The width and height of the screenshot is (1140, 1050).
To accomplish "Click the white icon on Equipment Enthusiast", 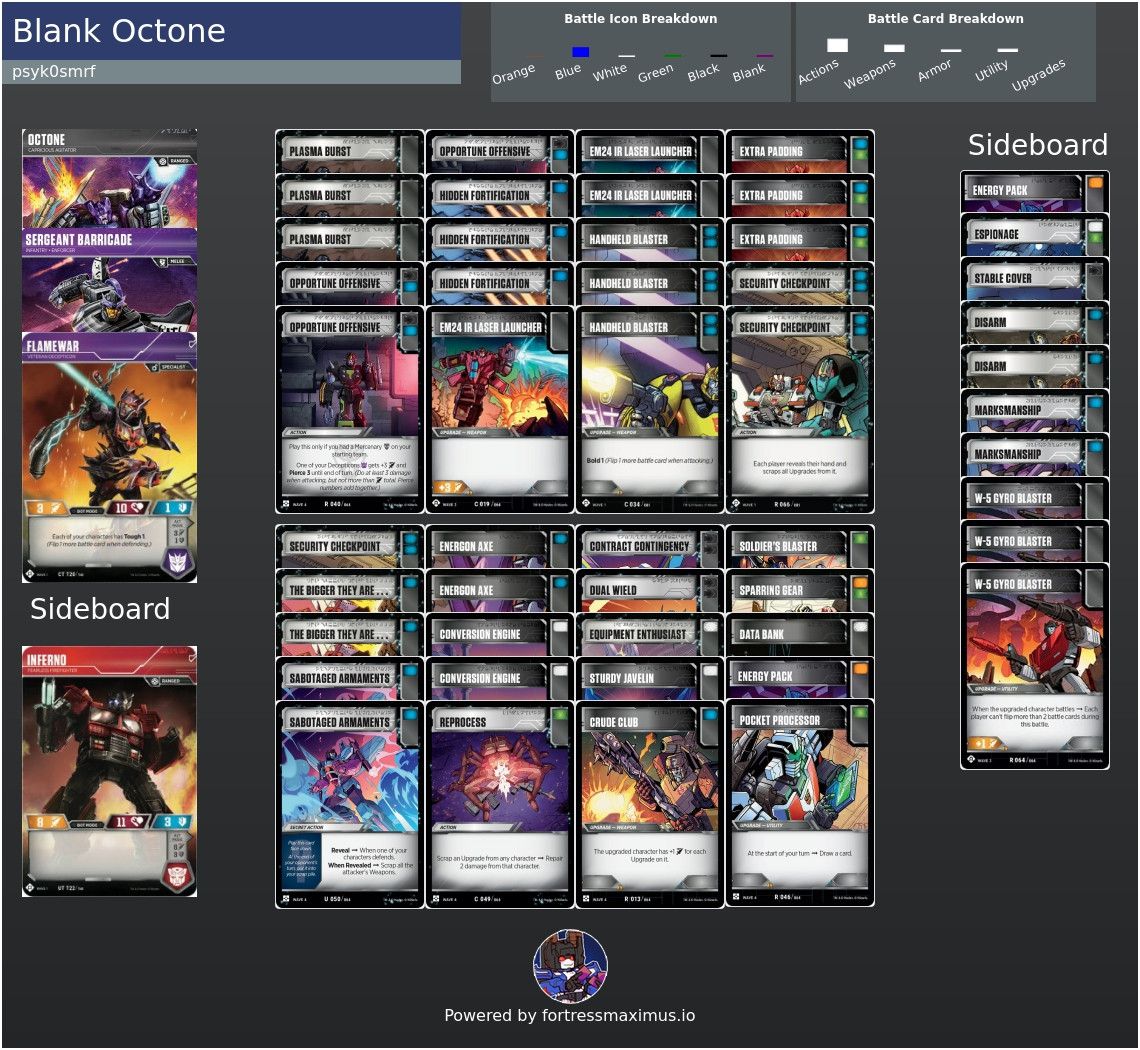I will (710, 627).
